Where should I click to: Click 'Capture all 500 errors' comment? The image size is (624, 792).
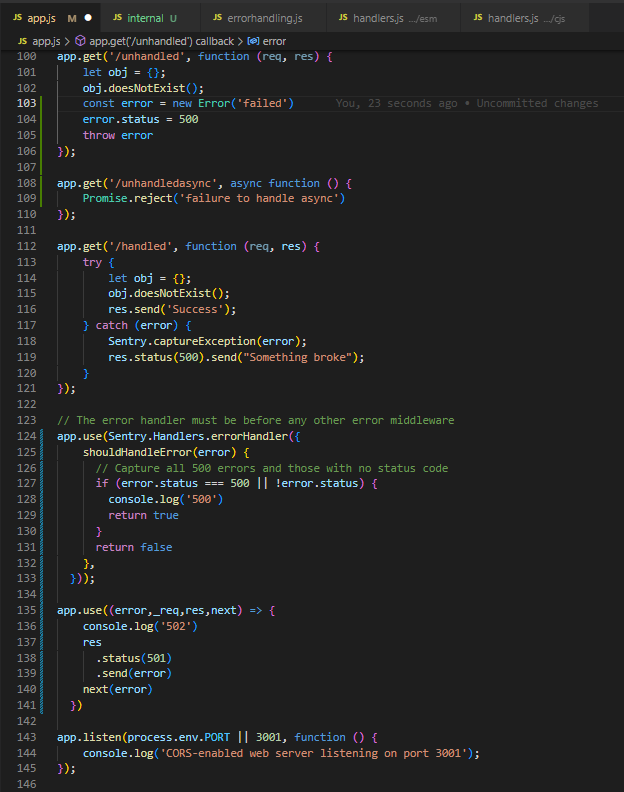coord(272,468)
